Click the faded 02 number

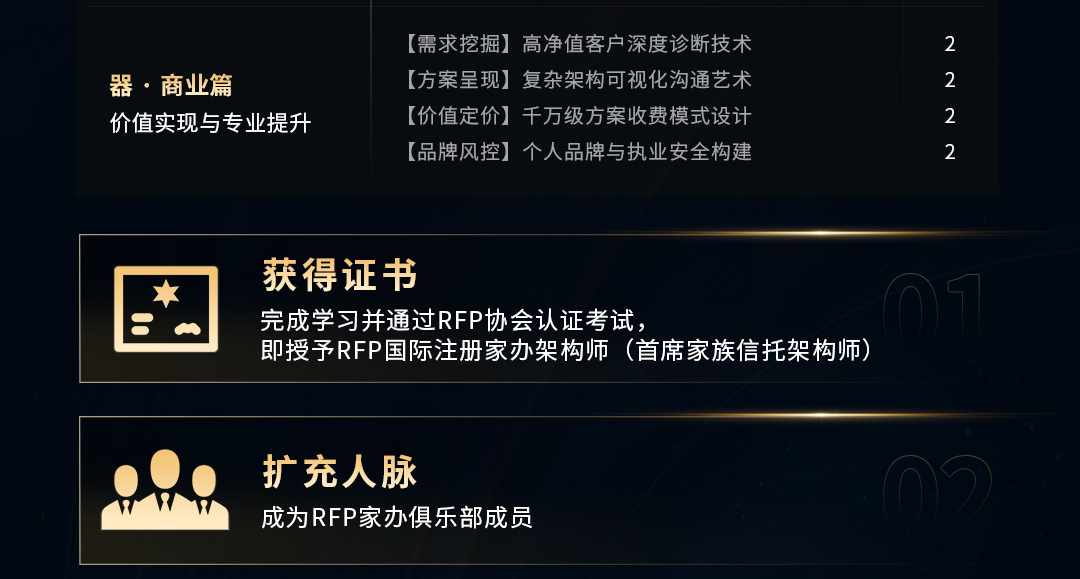pyautogui.click(x=937, y=489)
